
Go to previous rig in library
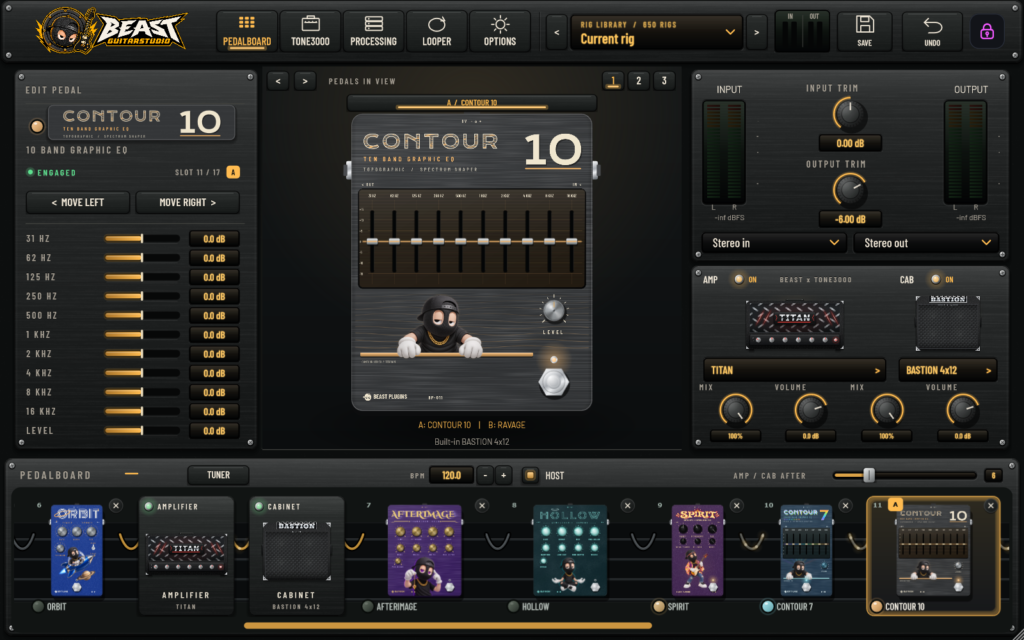pyautogui.click(x=556, y=32)
